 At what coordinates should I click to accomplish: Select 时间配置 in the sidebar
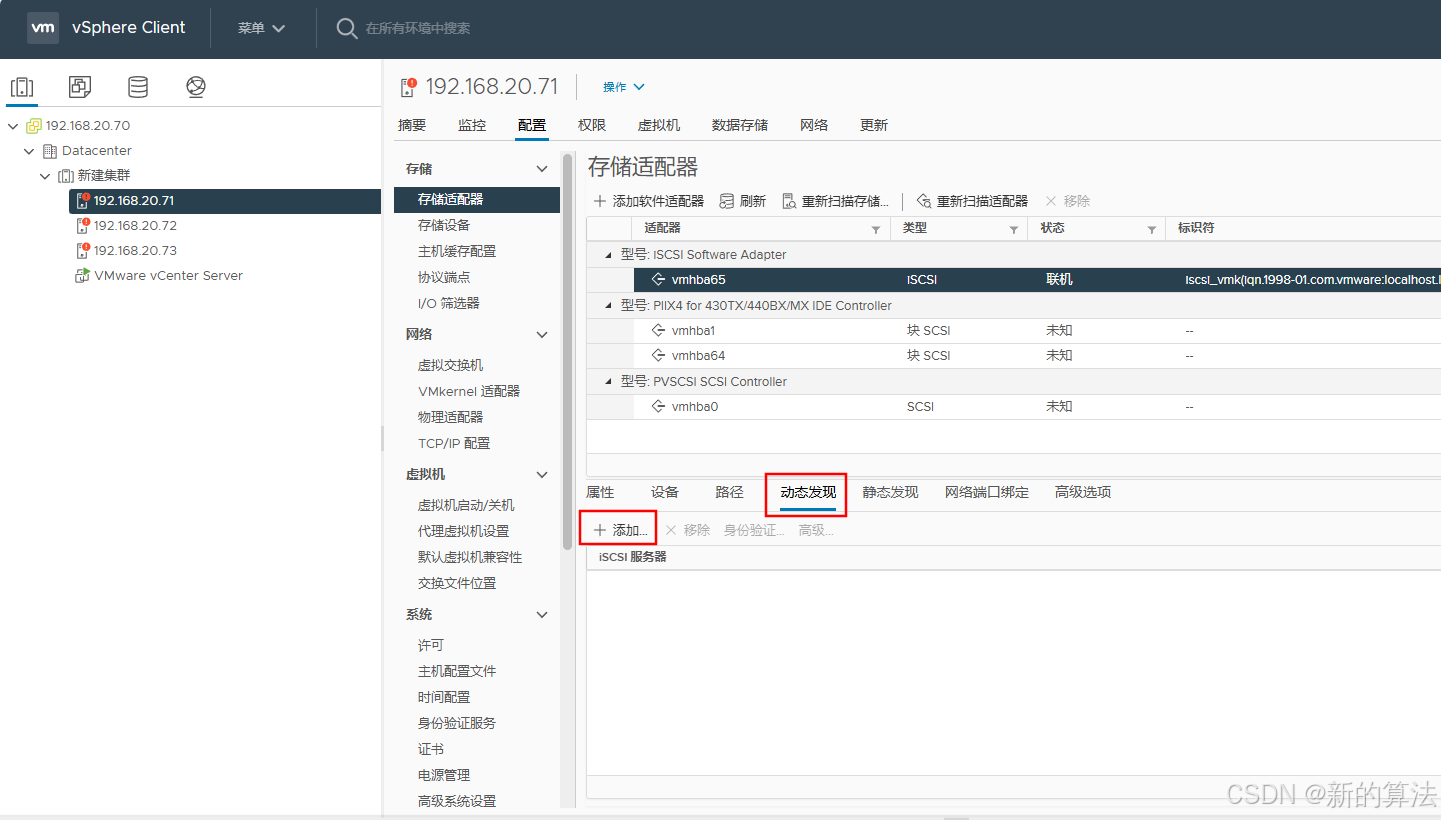pyautogui.click(x=444, y=697)
